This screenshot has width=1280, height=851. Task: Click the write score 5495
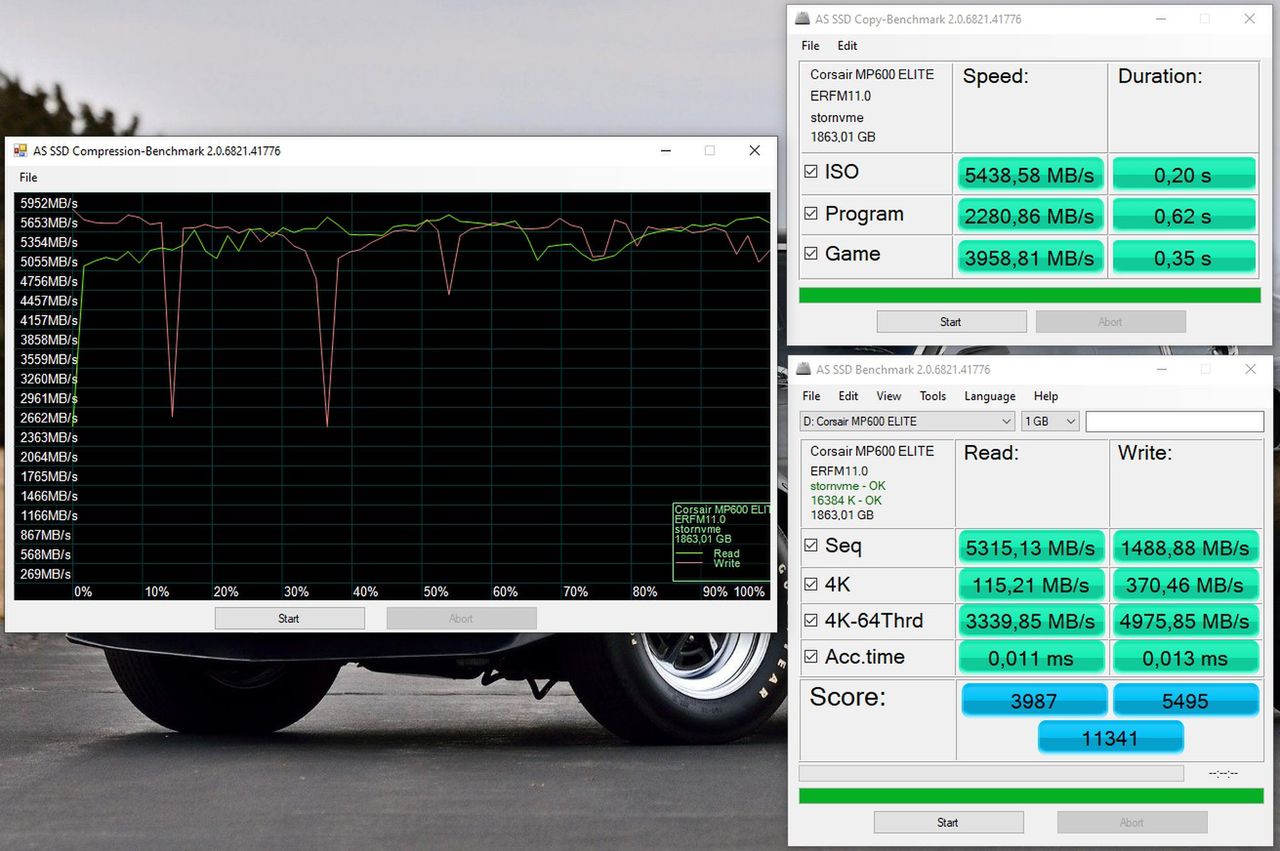(1185, 701)
